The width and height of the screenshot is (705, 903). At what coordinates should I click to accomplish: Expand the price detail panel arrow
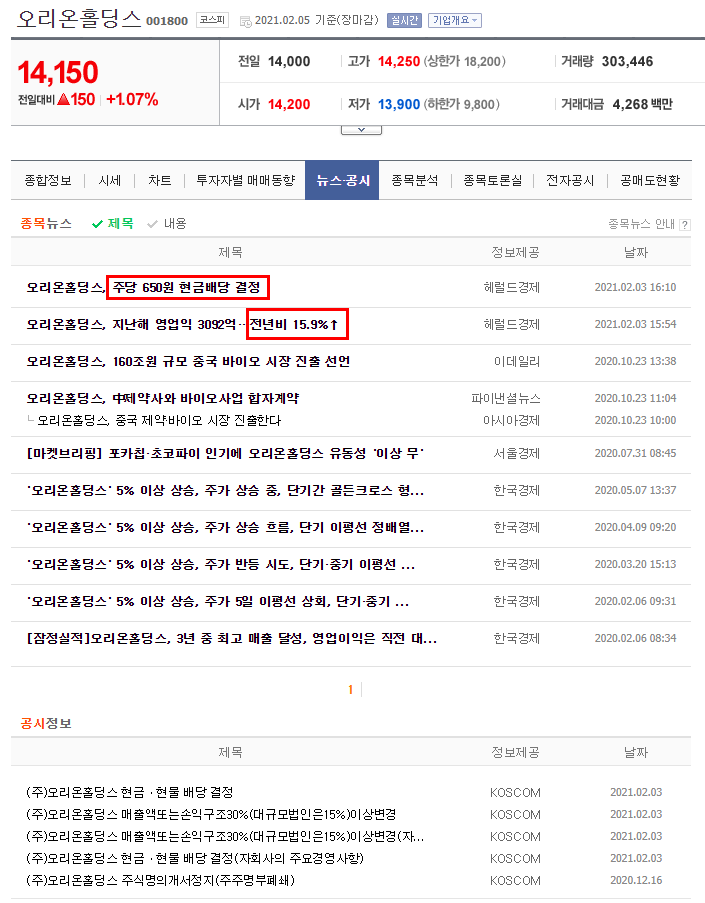tap(361, 130)
